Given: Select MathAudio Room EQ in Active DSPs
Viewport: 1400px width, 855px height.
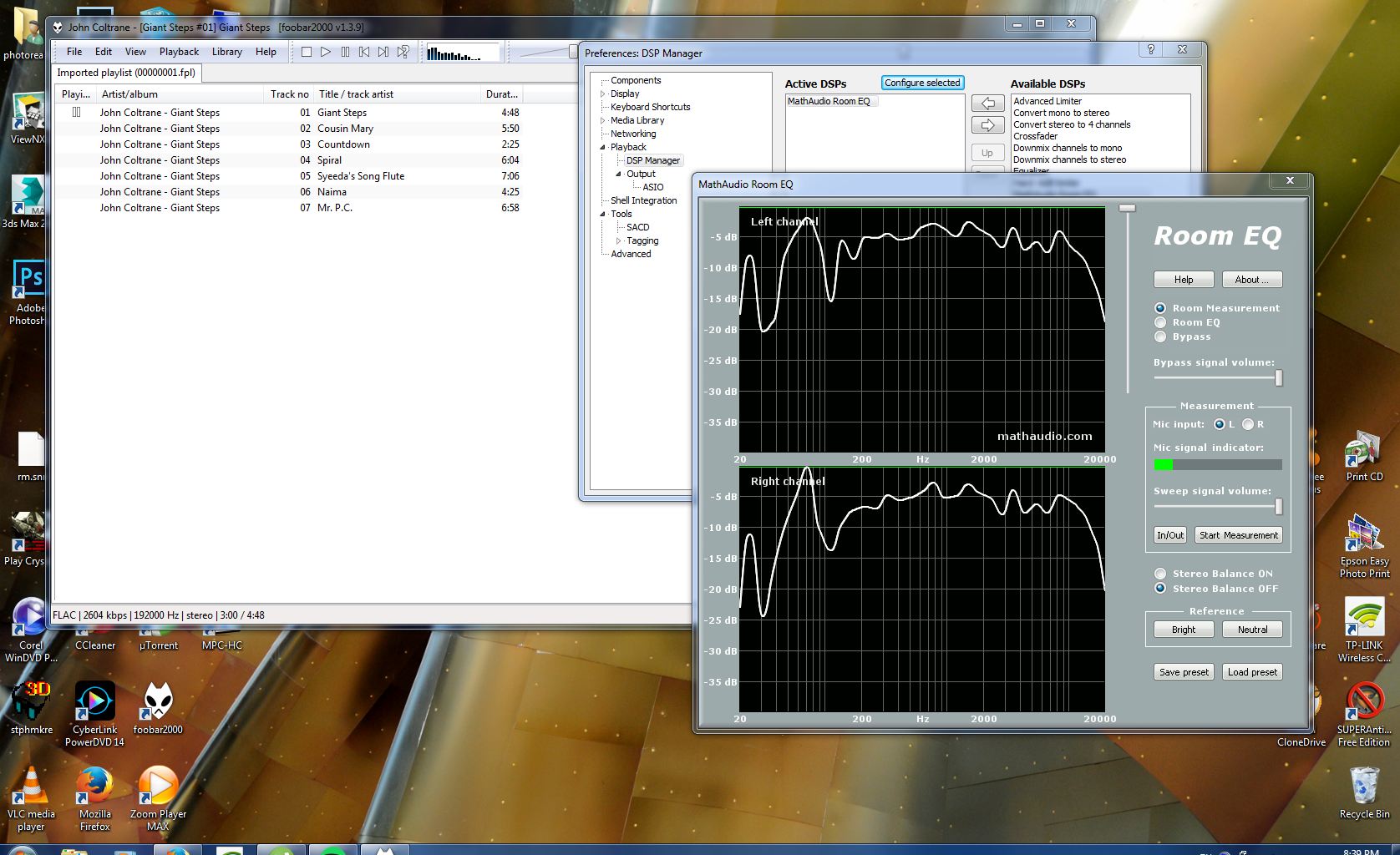Looking at the screenshot, I should (829, 101).
